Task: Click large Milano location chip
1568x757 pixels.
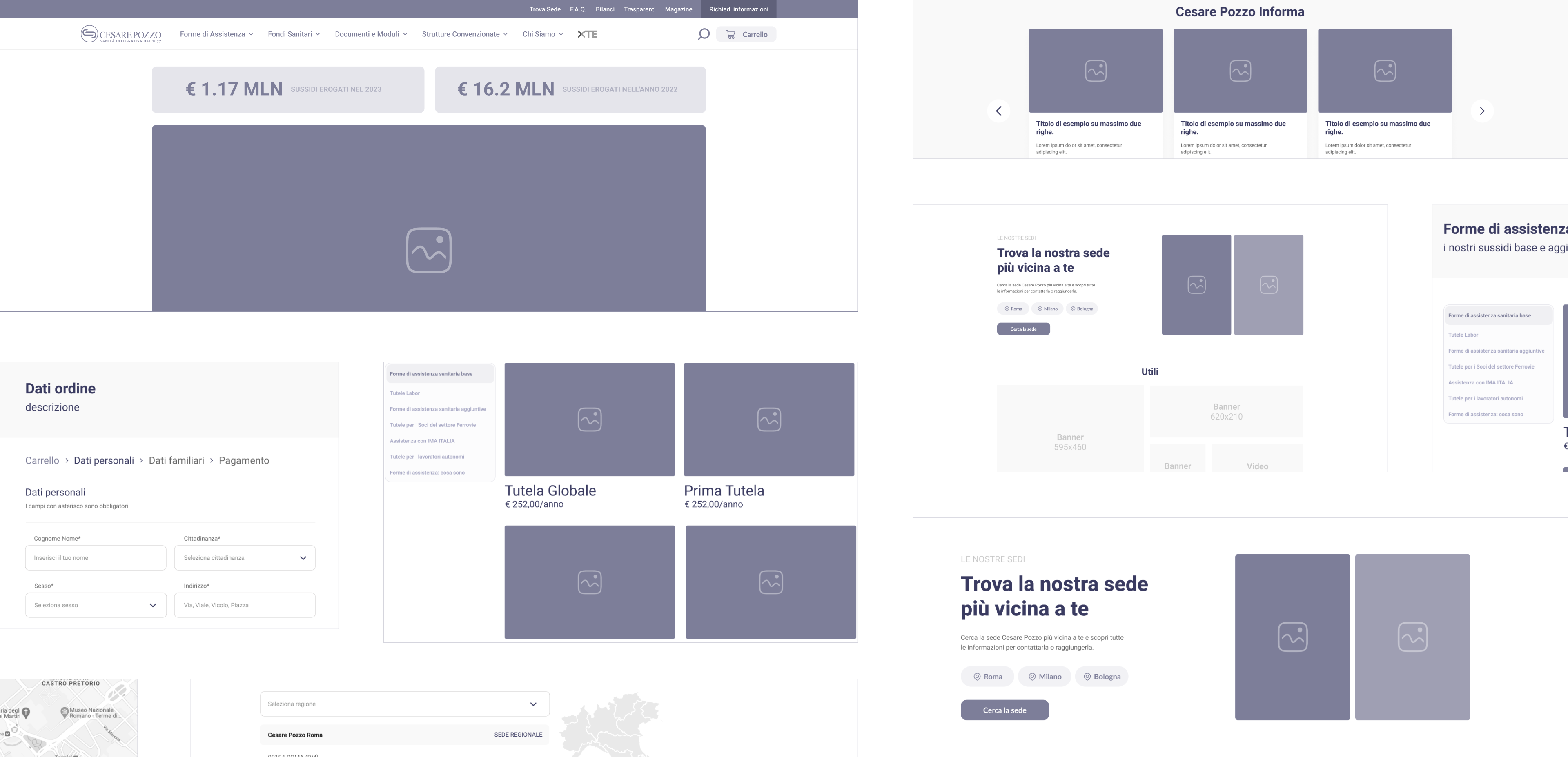Action: [1045, 677]
